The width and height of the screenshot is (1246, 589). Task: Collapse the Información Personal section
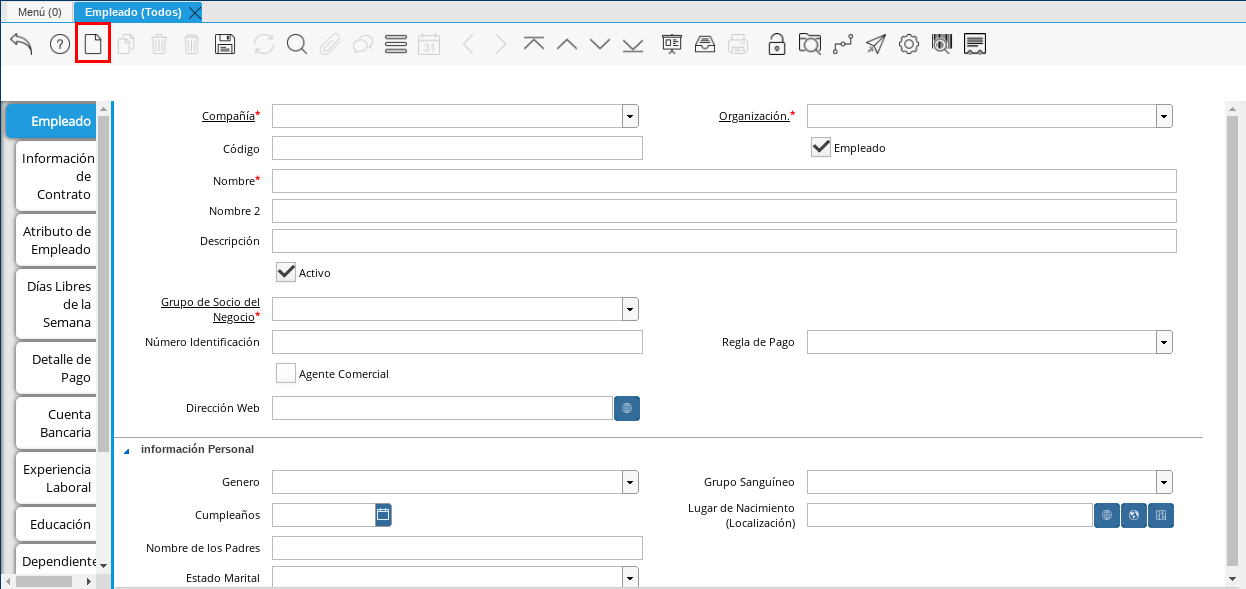coord(127,450)
